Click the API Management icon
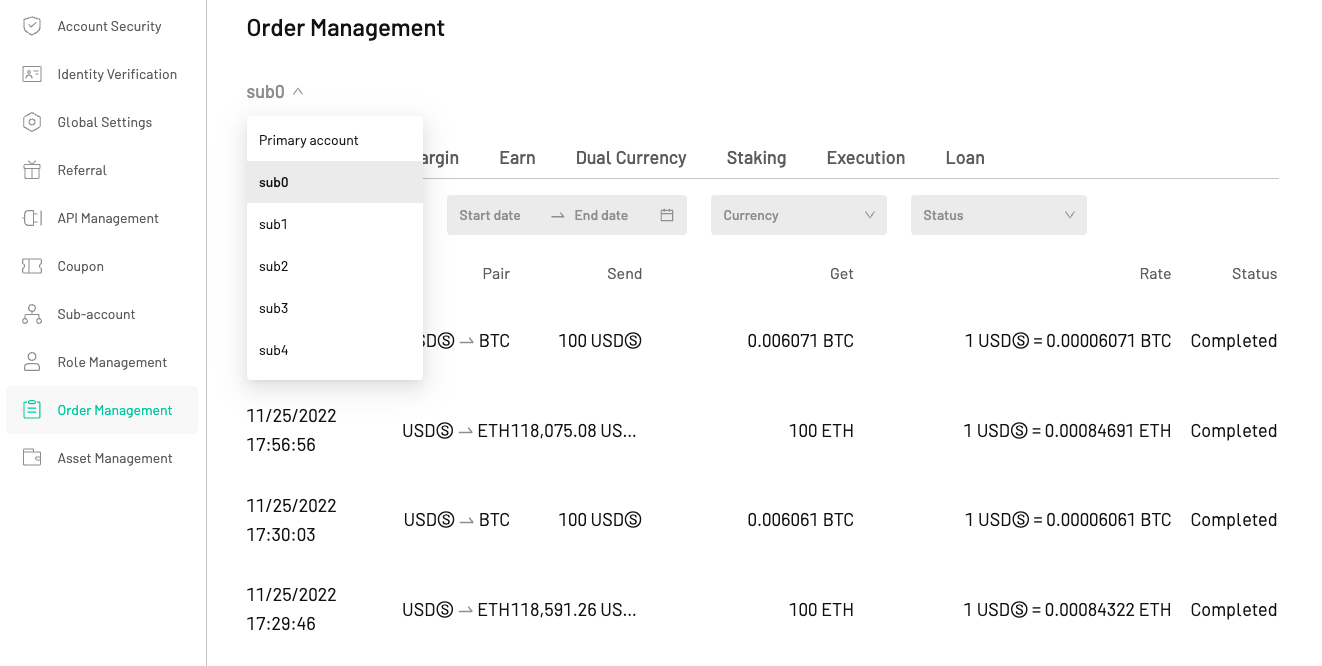 point(32,218)
